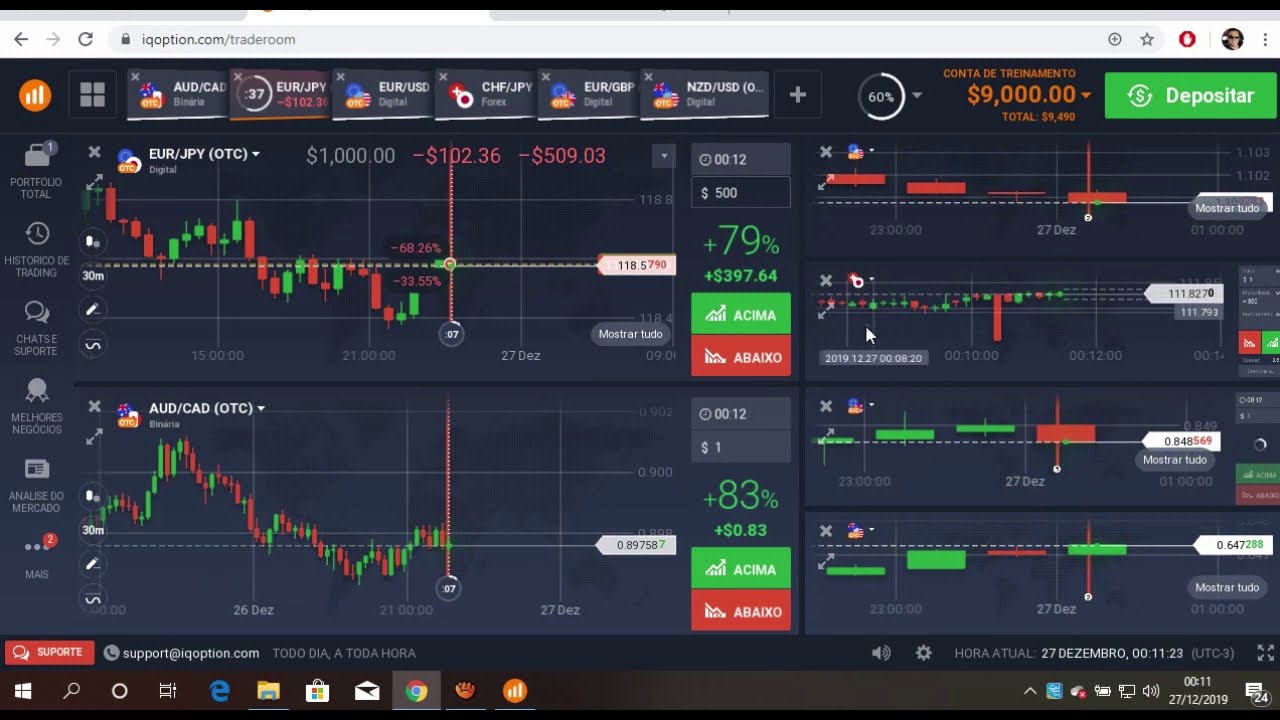Select drawing pencil tool on AUD/CAD chart
The width and height of the screenshot is (1280, 720).
93,564
